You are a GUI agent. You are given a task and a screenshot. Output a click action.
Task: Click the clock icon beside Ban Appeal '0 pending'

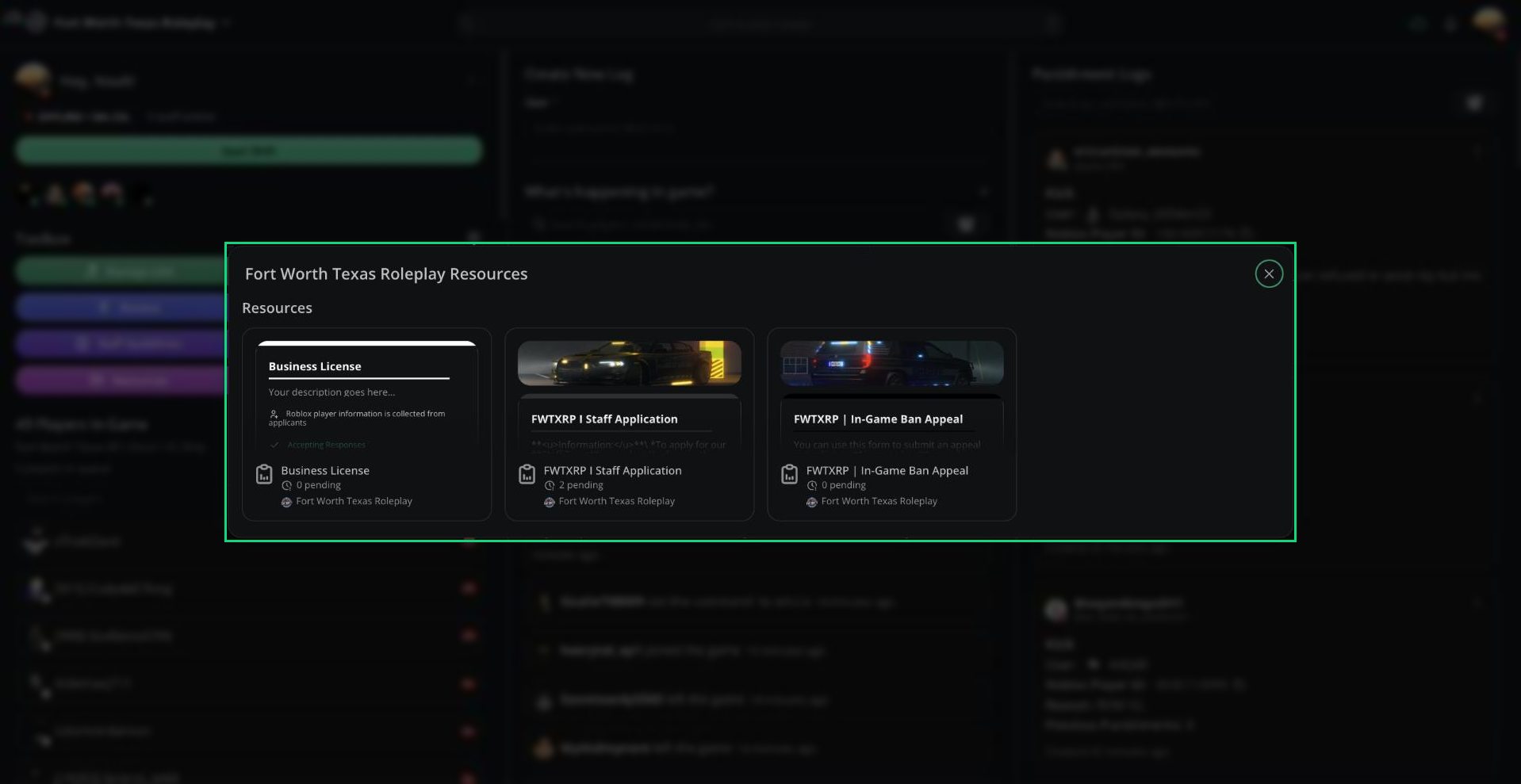(x=811, y=485)
